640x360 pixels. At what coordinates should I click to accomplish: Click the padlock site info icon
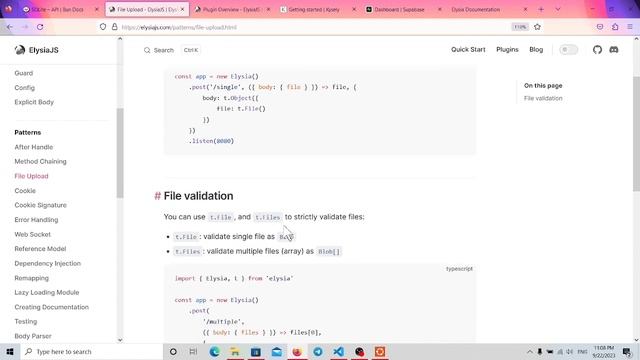click(115, 27)
